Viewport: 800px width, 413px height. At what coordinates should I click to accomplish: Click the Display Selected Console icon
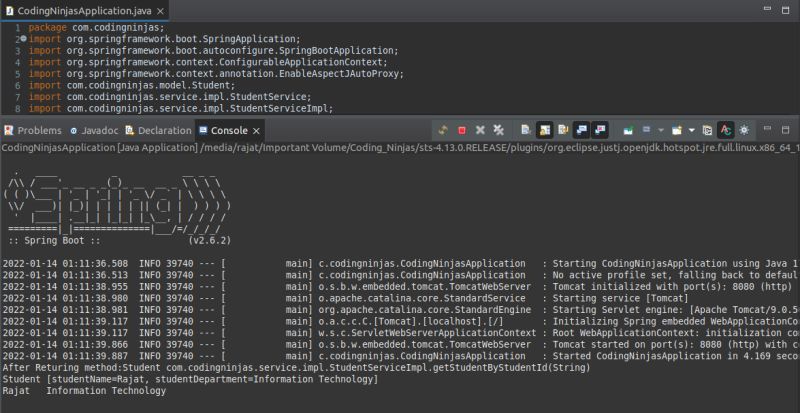tap(646, 130)
